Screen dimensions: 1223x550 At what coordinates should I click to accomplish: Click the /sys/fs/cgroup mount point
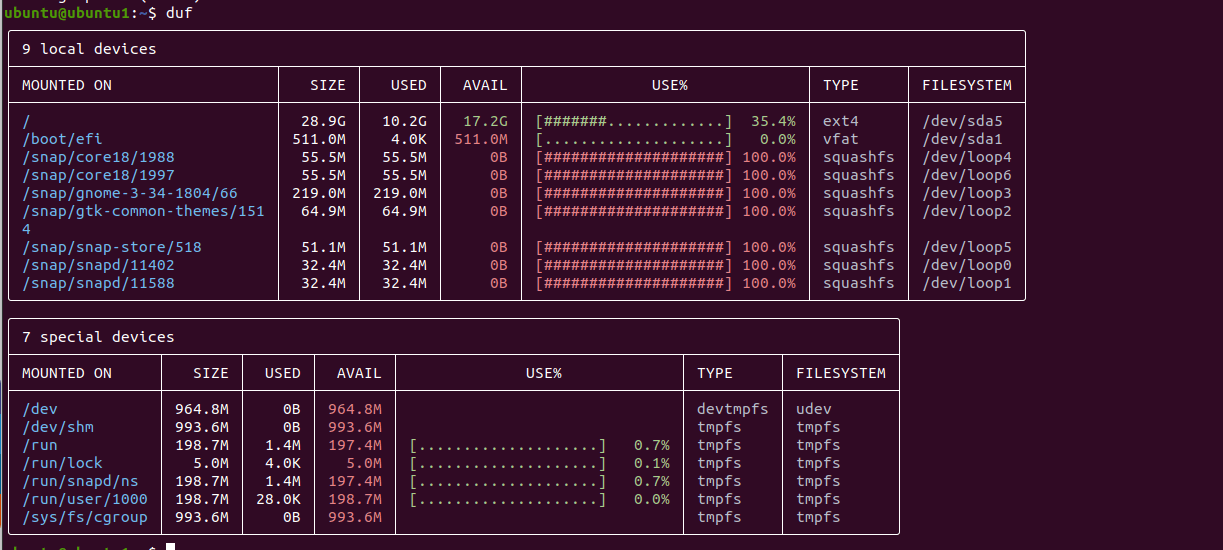click(x=85, y=517)
